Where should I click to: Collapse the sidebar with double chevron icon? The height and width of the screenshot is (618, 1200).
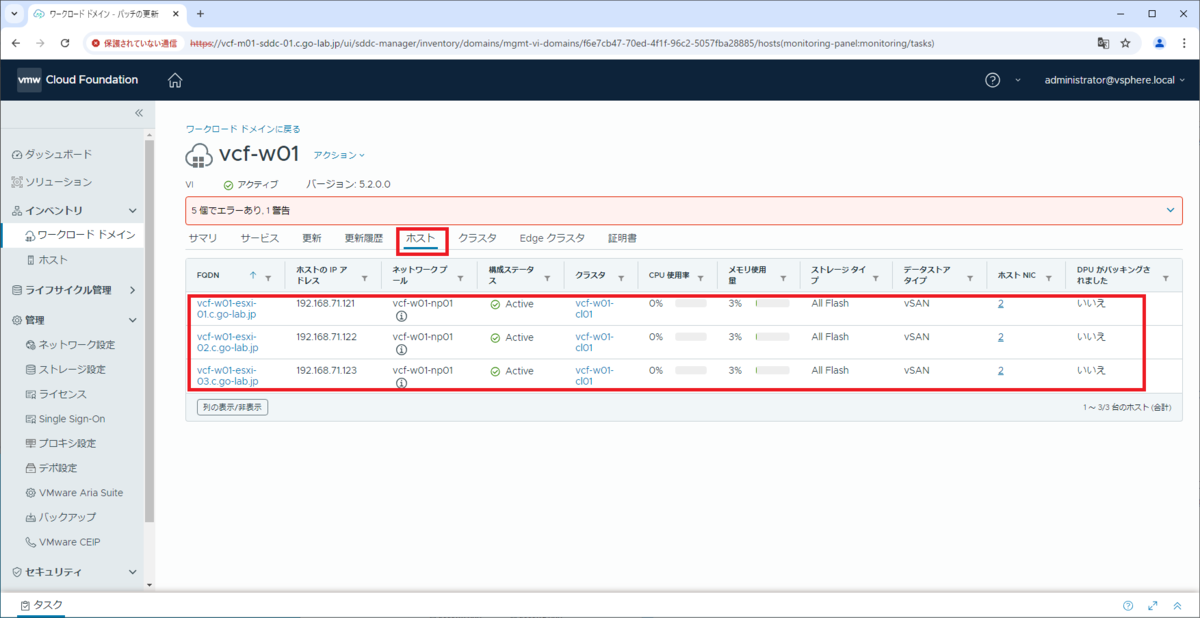[x=139, y=113]
